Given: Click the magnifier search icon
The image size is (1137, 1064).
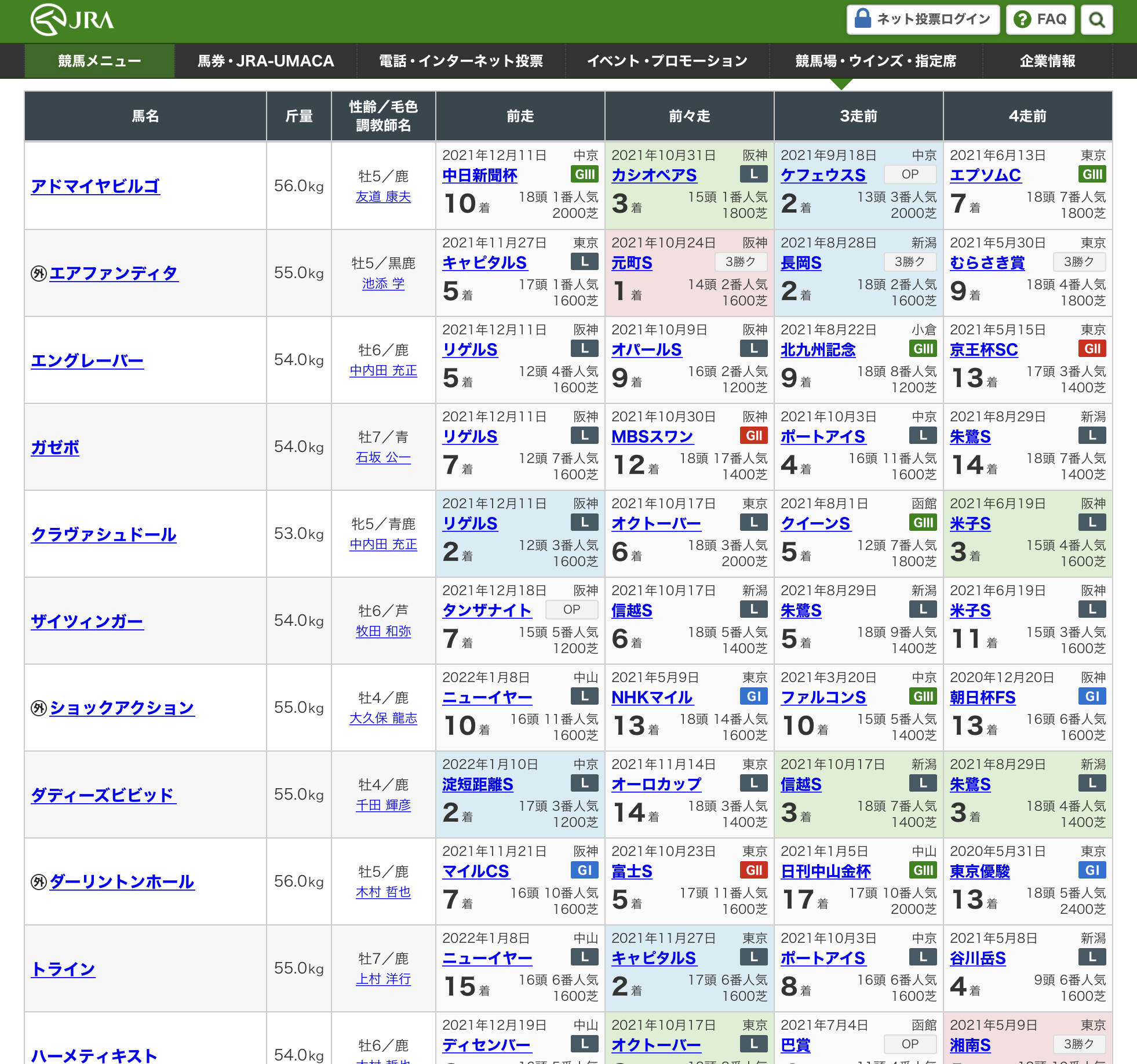Looking at the screenshot, I should click(x=1096, y=20).
